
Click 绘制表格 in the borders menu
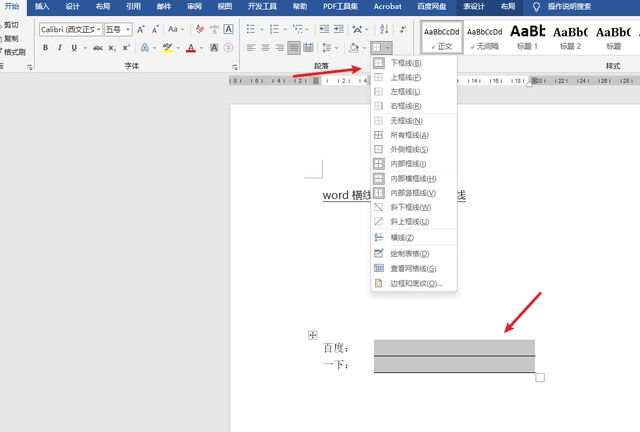point(413,254)
